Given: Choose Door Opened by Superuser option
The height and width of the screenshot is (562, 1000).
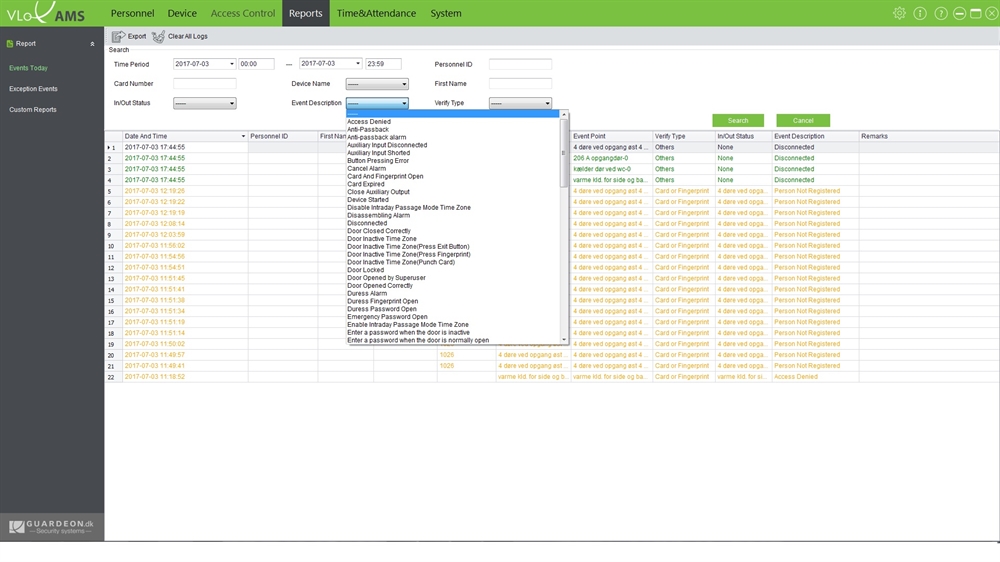Looking at the screenshot, I should tap(386, 278).
